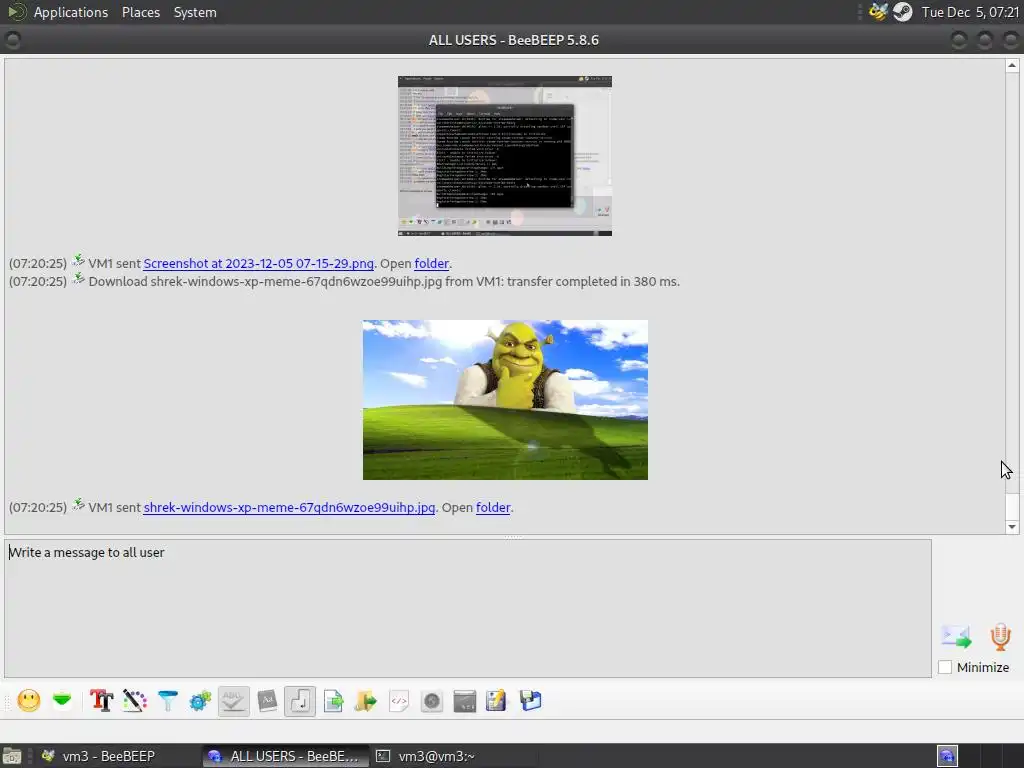This screenshot has height=768, width=1024.
Task: Open the chat font selector (TT icon)
Action: (x=101, y=701)
